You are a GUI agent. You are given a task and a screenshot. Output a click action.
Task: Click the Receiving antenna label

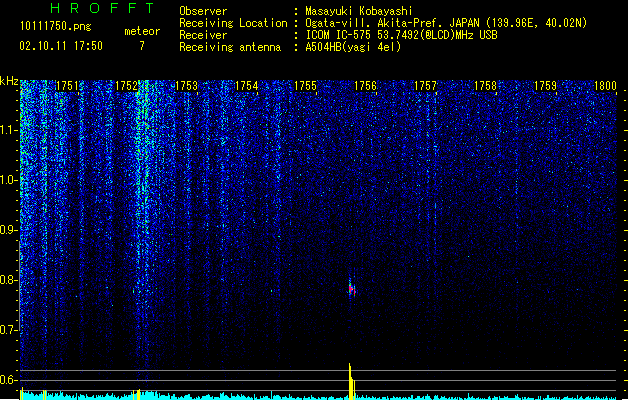point(230,47)
